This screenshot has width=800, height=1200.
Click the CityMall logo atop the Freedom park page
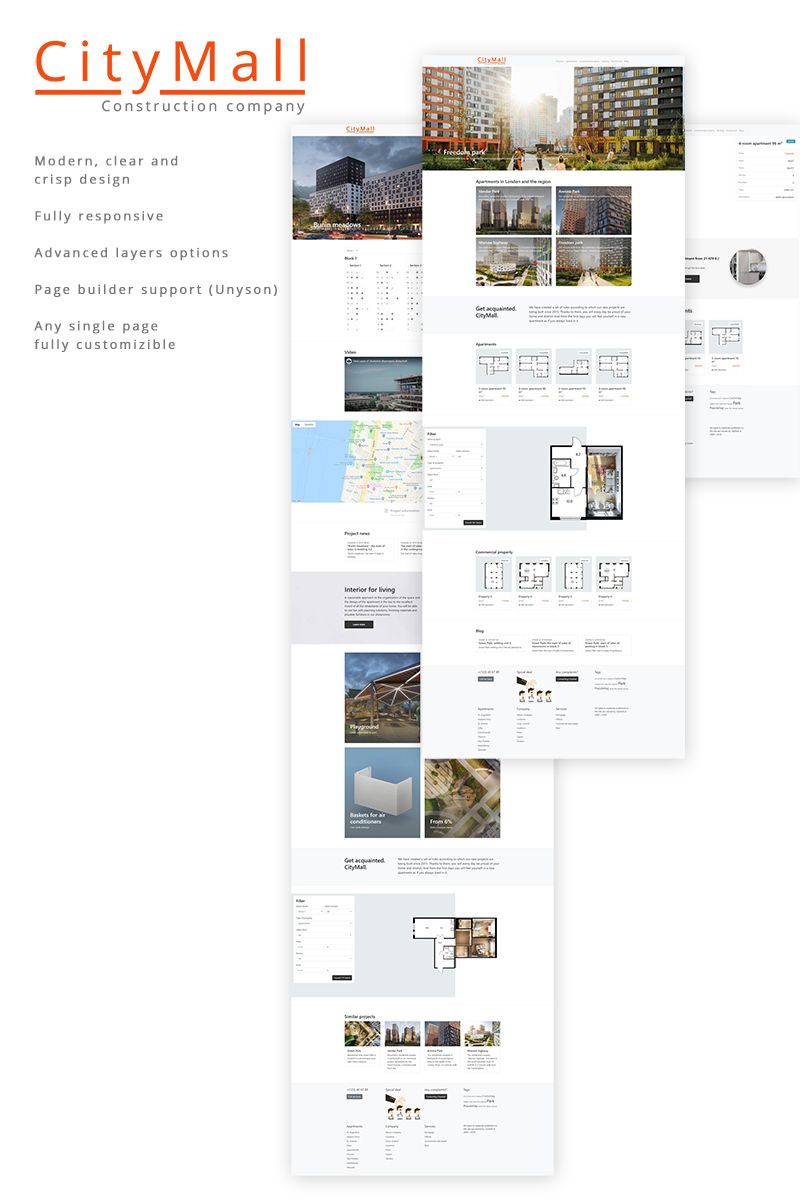490,60
